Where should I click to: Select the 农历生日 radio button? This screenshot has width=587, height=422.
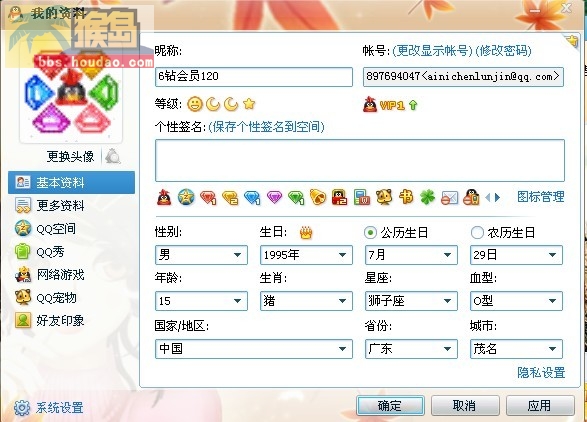click(477, 233)
